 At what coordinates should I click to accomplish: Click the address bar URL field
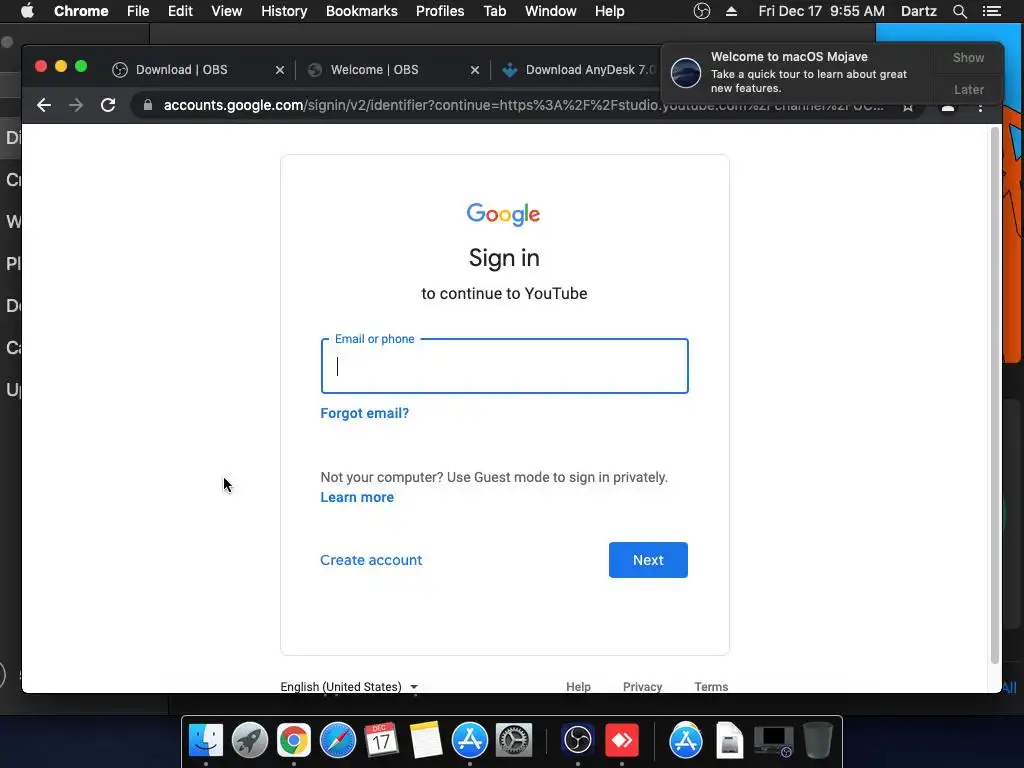522,105
